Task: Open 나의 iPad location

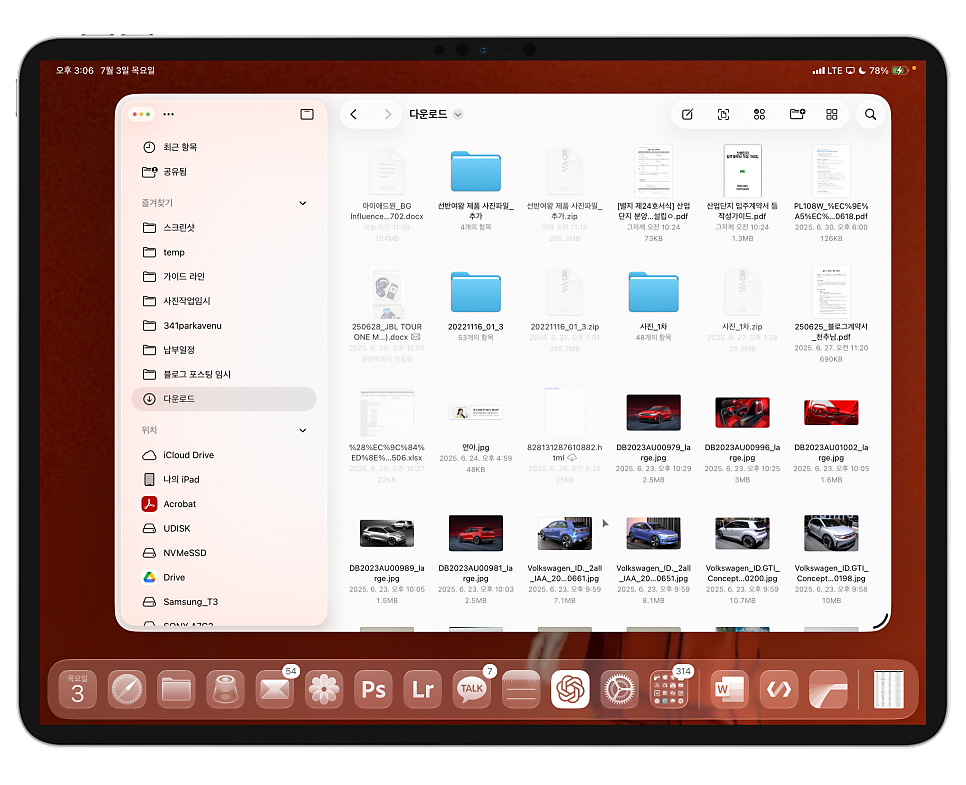Action: click(224, 479)
